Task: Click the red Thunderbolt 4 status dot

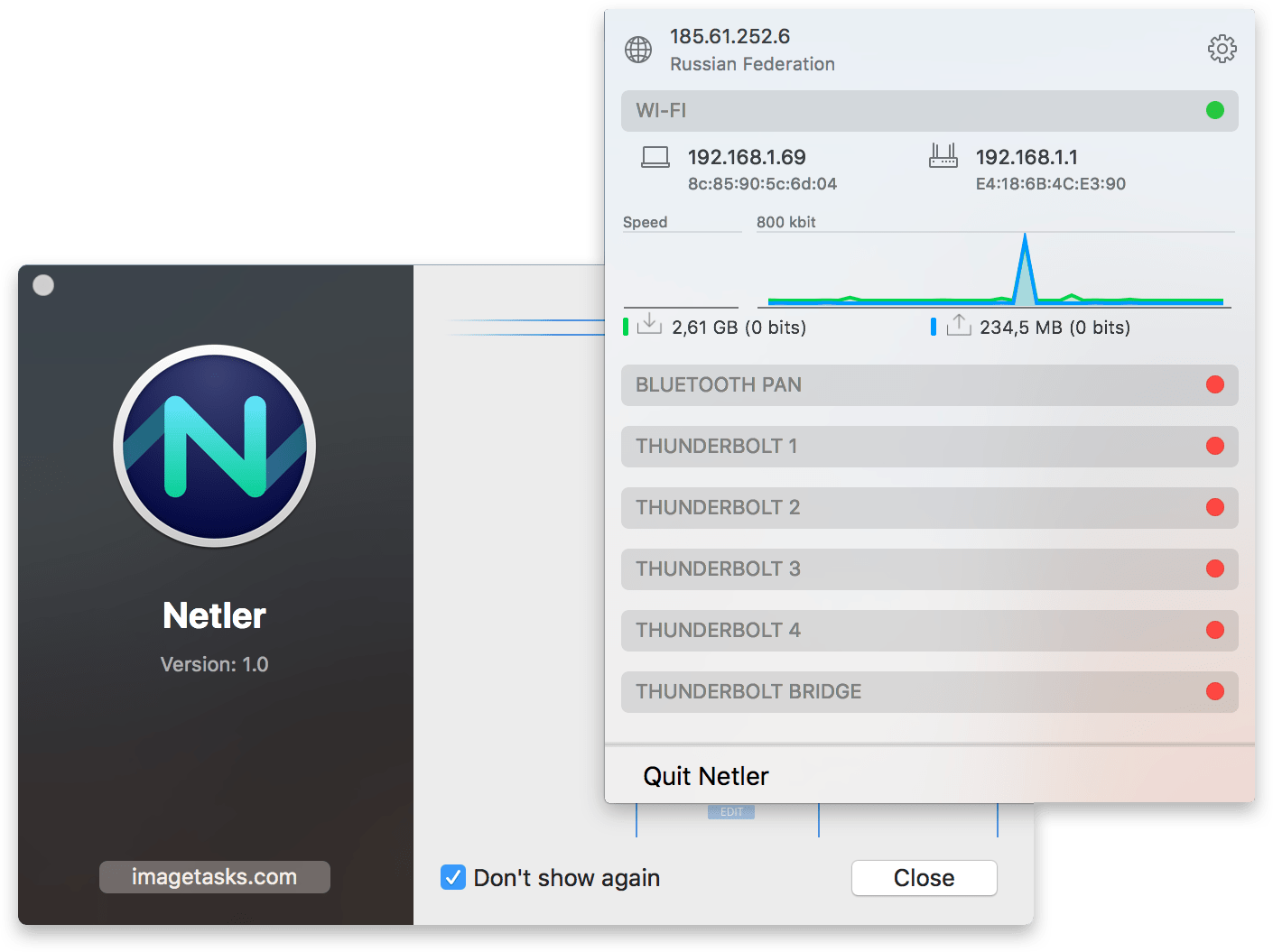Action: [x=1215, y=630]
